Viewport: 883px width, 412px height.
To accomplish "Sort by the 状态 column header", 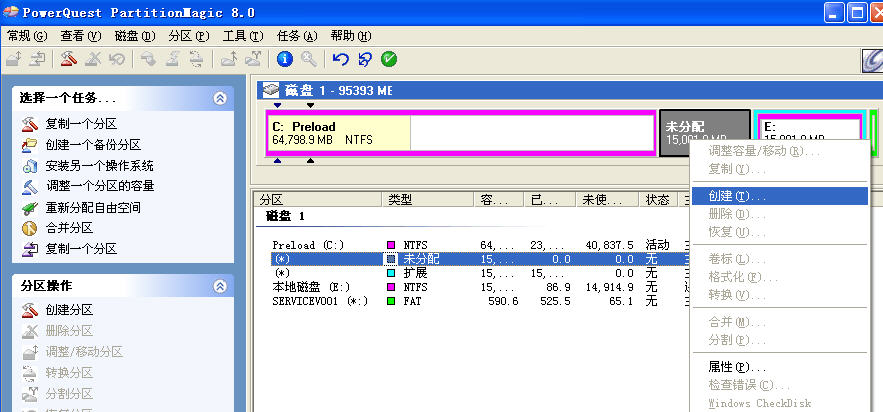I will point(658,199).
